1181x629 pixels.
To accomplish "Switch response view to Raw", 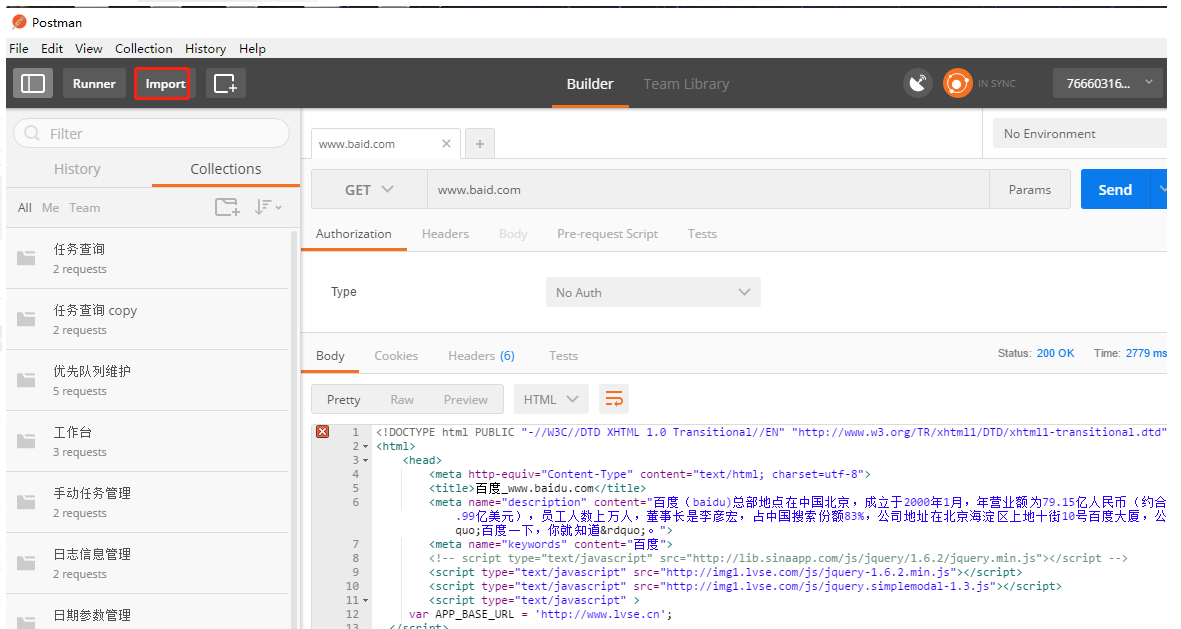I will 402,399.
